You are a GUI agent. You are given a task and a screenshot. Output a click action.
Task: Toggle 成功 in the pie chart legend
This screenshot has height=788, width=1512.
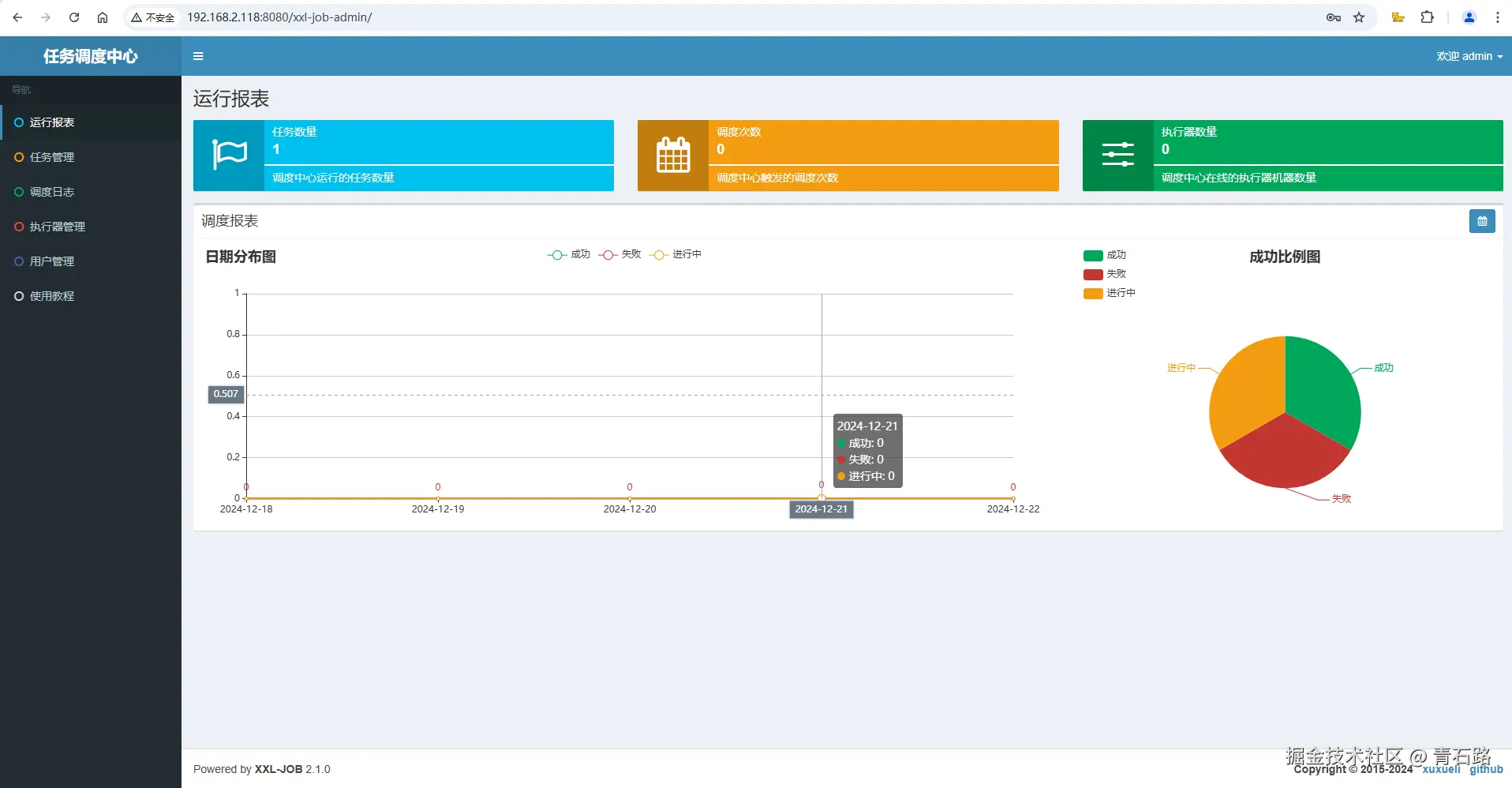pyautogui.click(x=1105, y=255)
